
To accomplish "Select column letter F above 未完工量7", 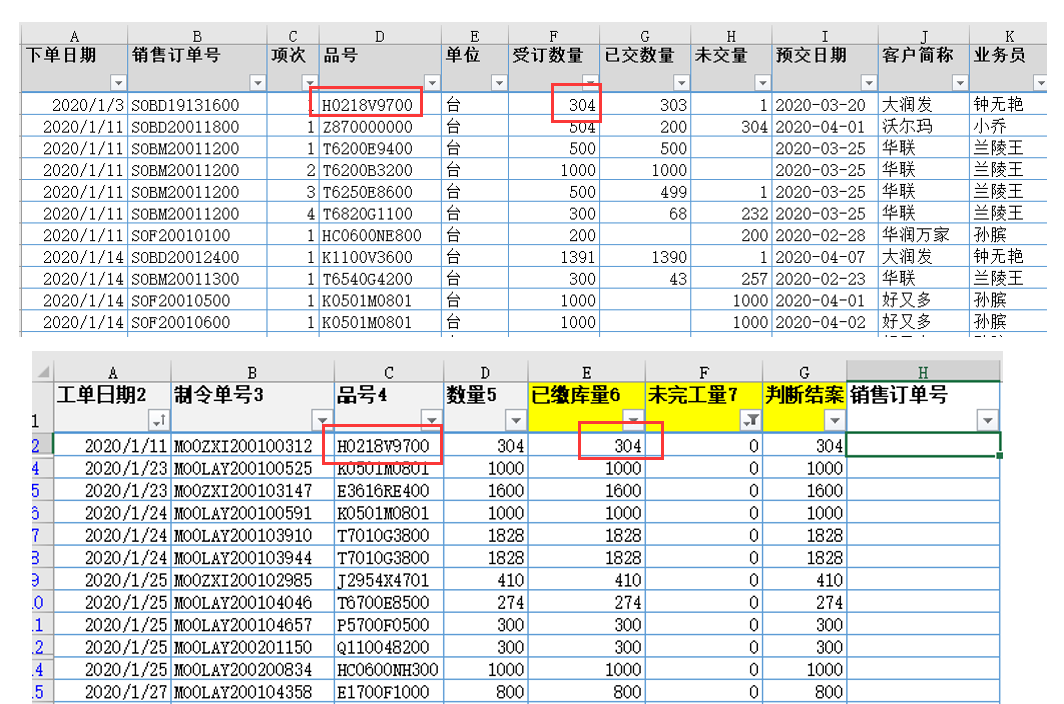I will tap(704, 373).
